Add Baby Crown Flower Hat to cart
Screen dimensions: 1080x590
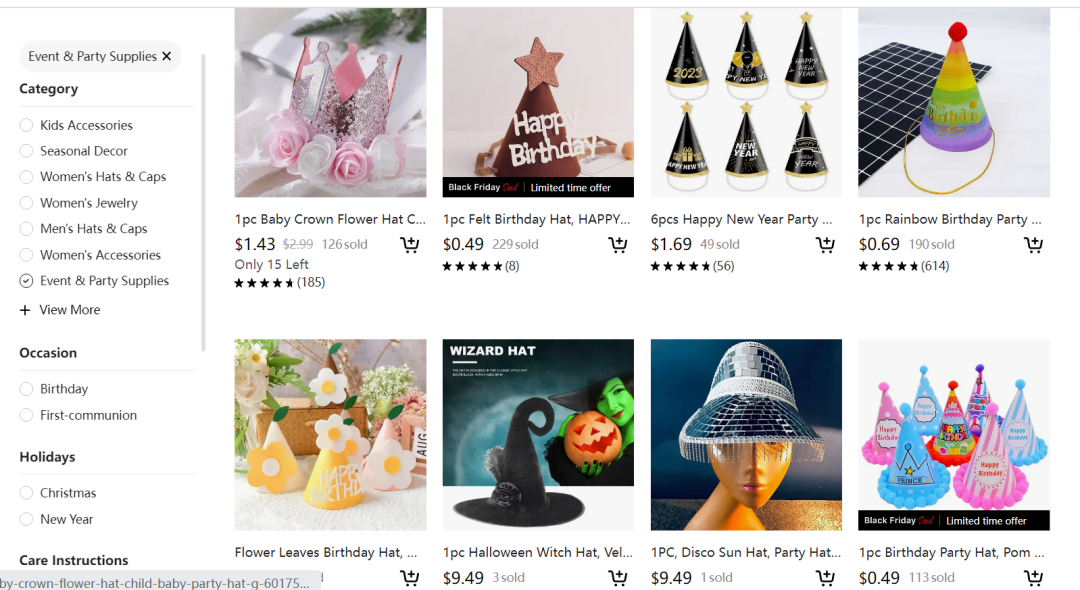pos(410,244)
